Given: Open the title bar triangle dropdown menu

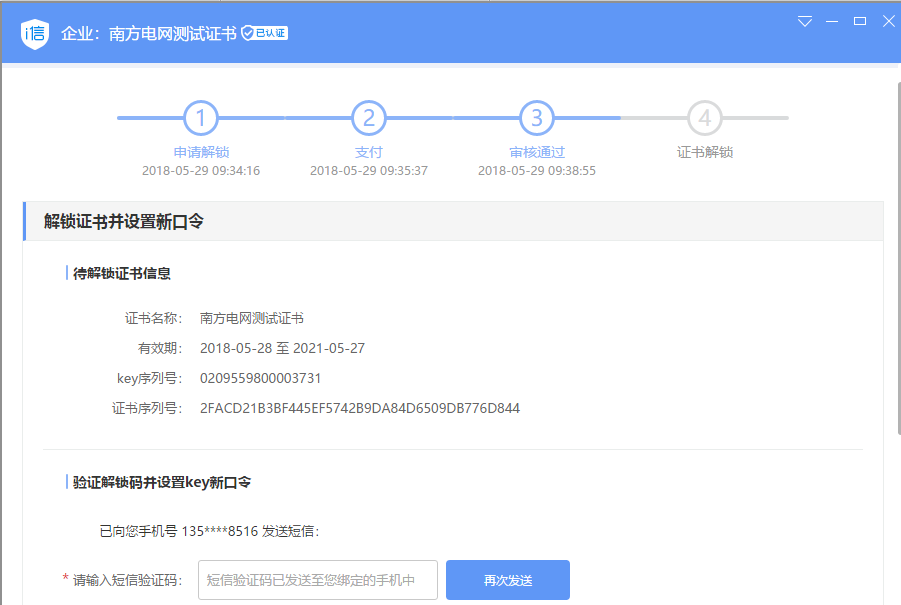Looking at the screenshot, I should click(805, 21).
